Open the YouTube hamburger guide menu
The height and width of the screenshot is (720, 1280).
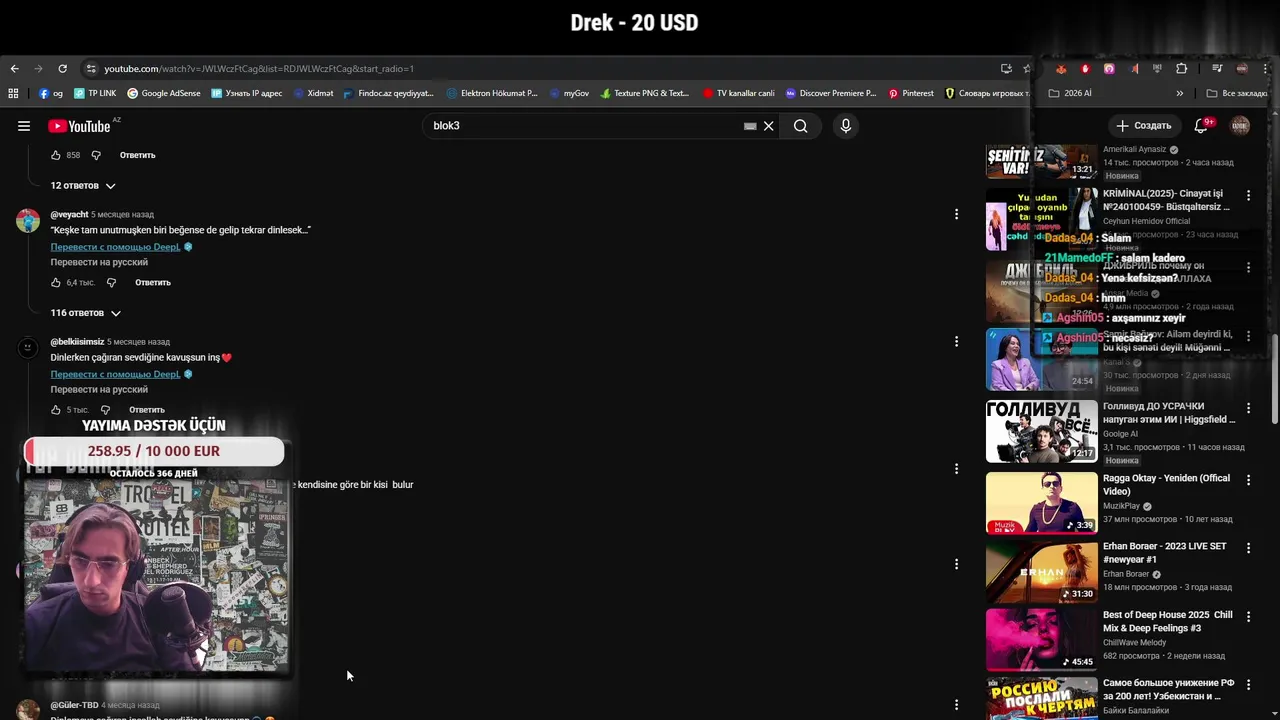[24, 126]
